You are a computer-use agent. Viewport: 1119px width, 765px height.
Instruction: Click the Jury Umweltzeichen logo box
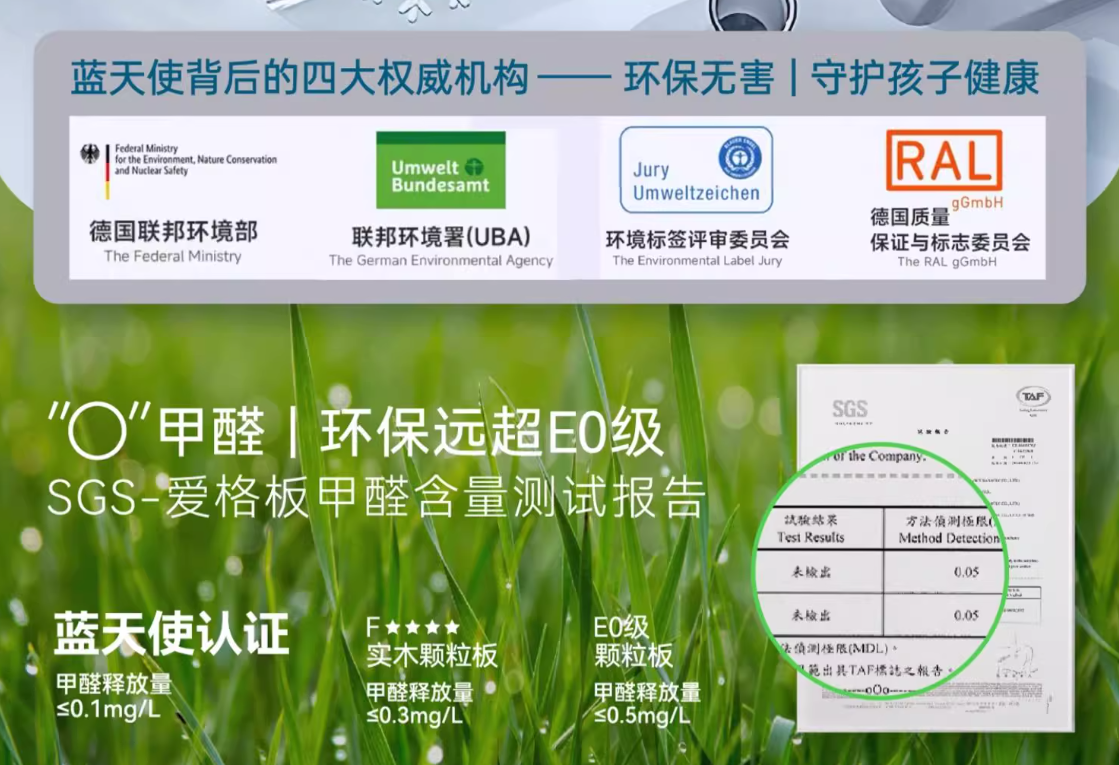696,170
